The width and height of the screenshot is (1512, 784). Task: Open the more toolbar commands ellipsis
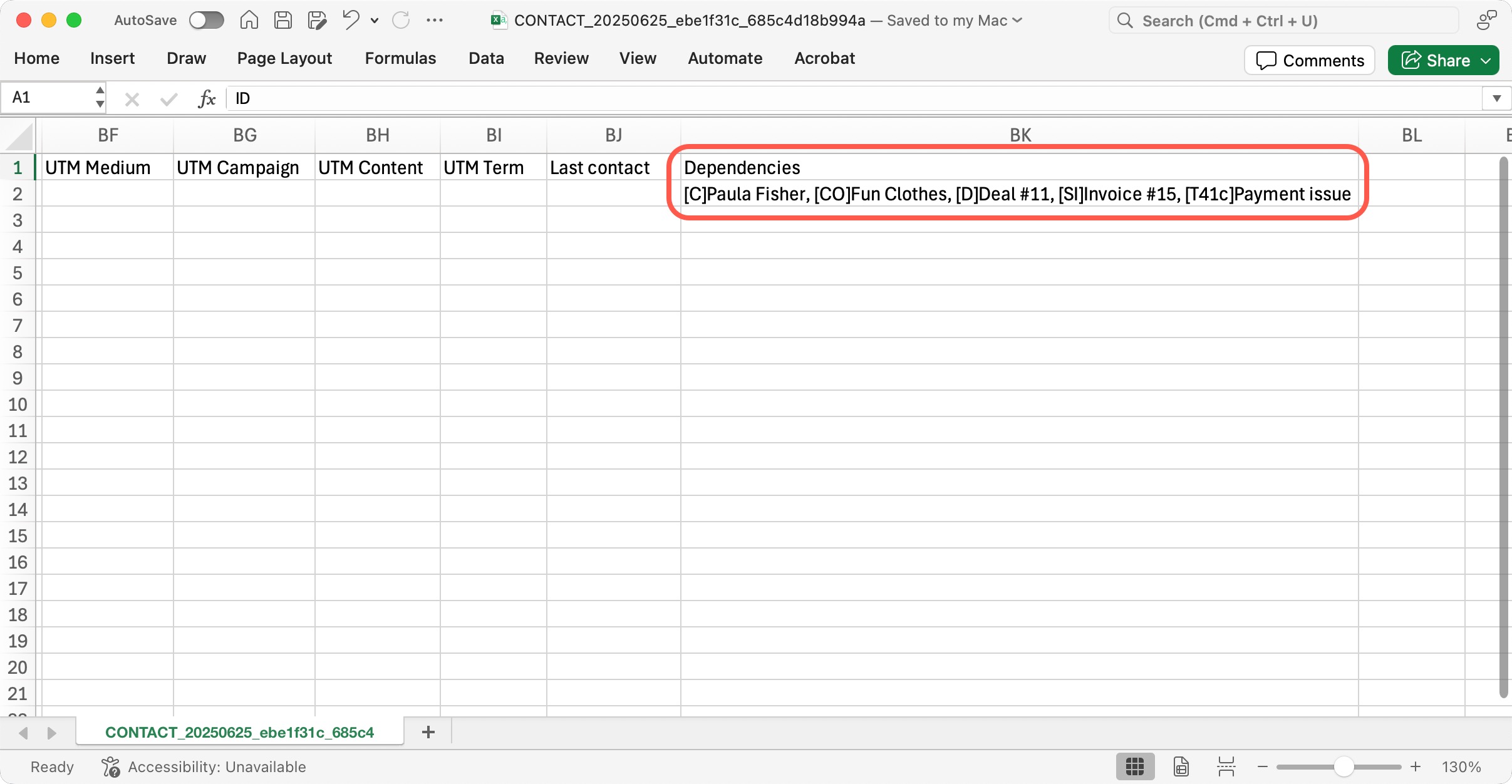(435, 19)
